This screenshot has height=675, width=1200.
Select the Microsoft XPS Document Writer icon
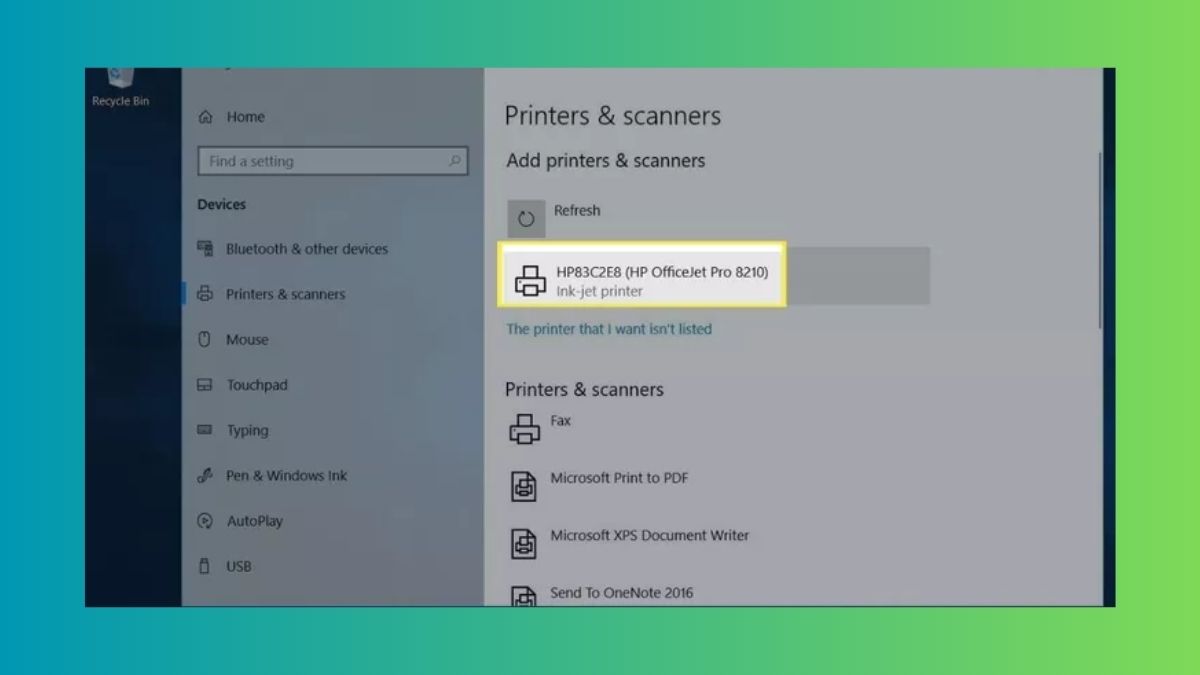[524, 543]
